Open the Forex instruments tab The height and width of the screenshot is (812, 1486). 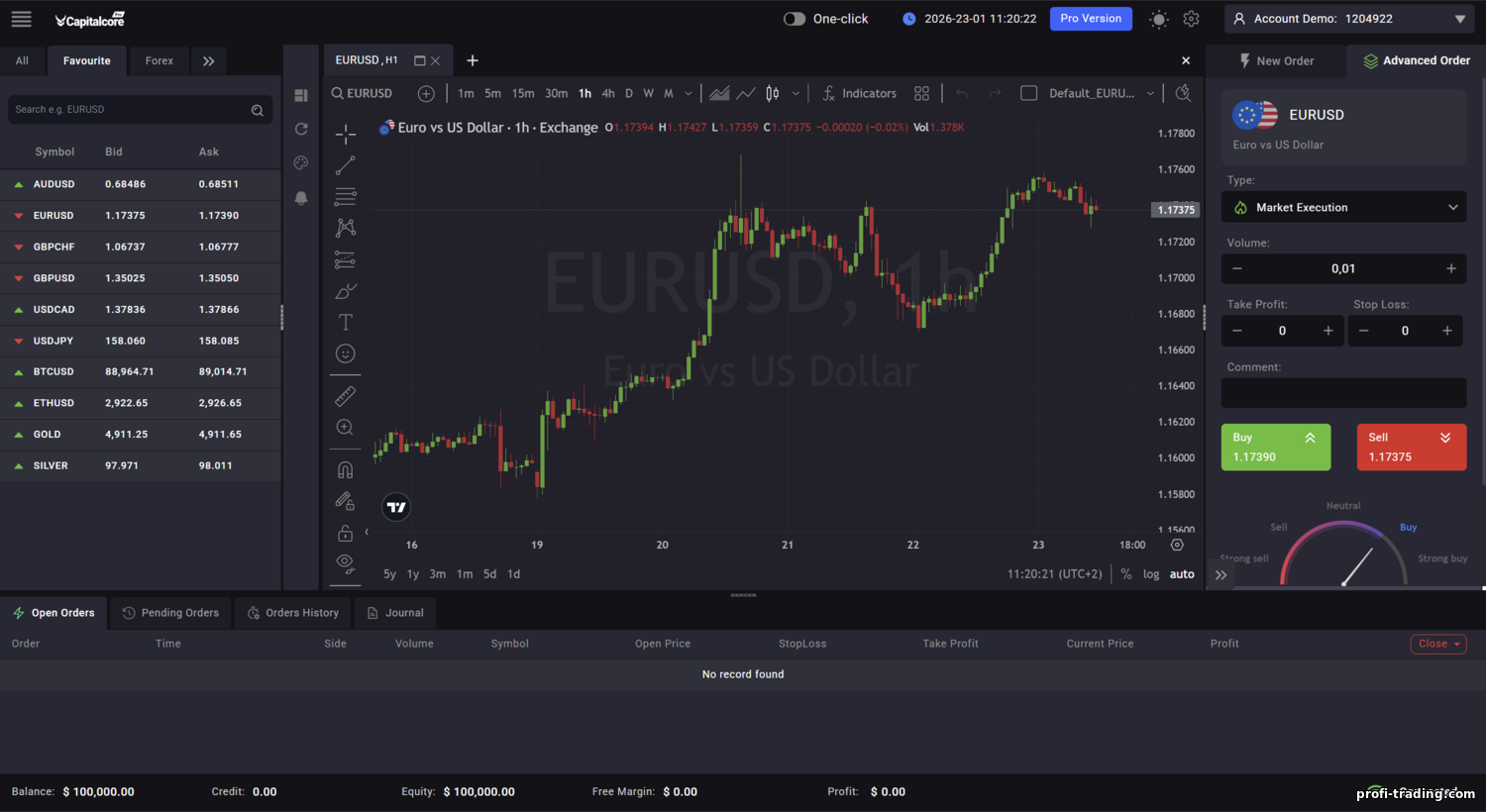[159, 60]
